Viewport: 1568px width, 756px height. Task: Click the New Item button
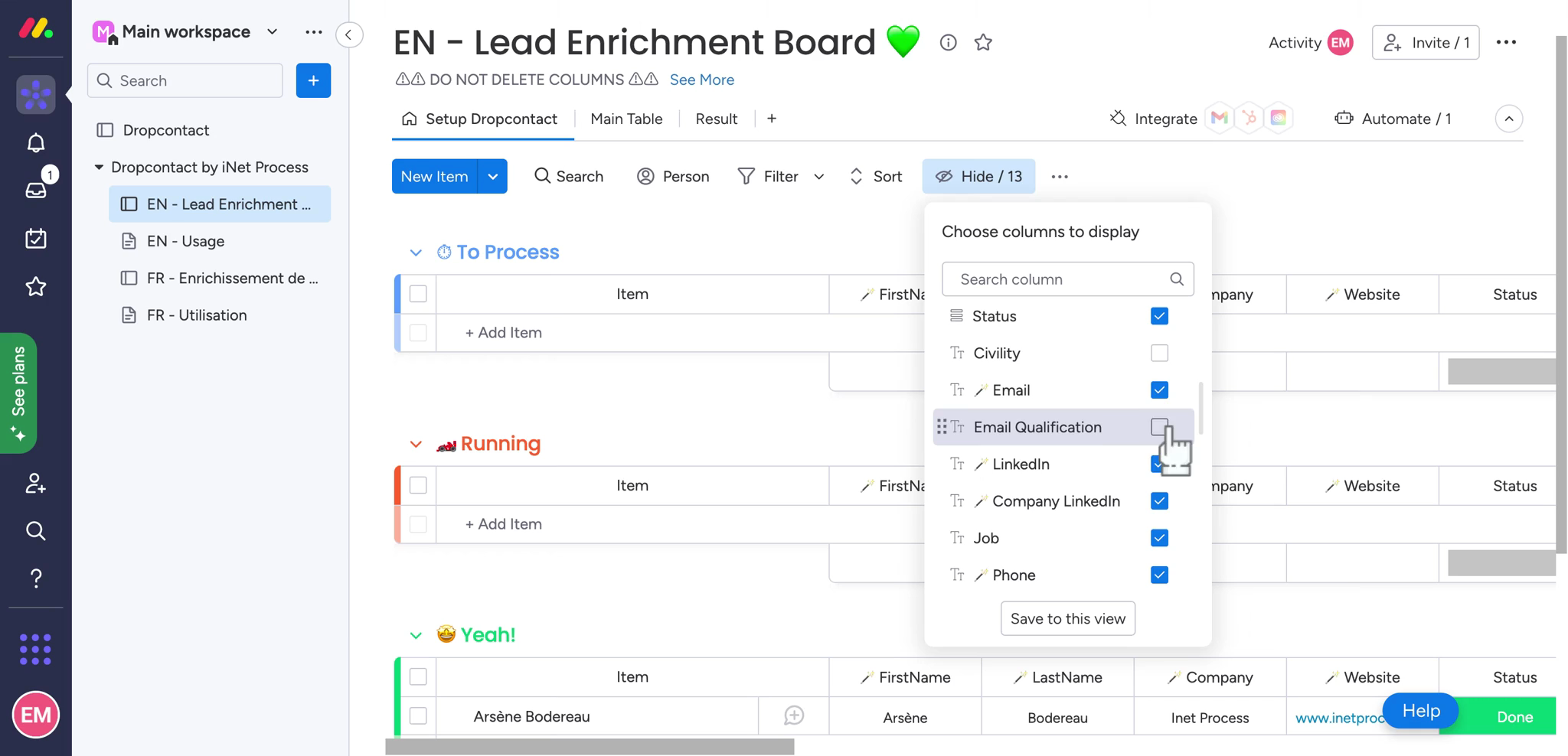[434, 177]
